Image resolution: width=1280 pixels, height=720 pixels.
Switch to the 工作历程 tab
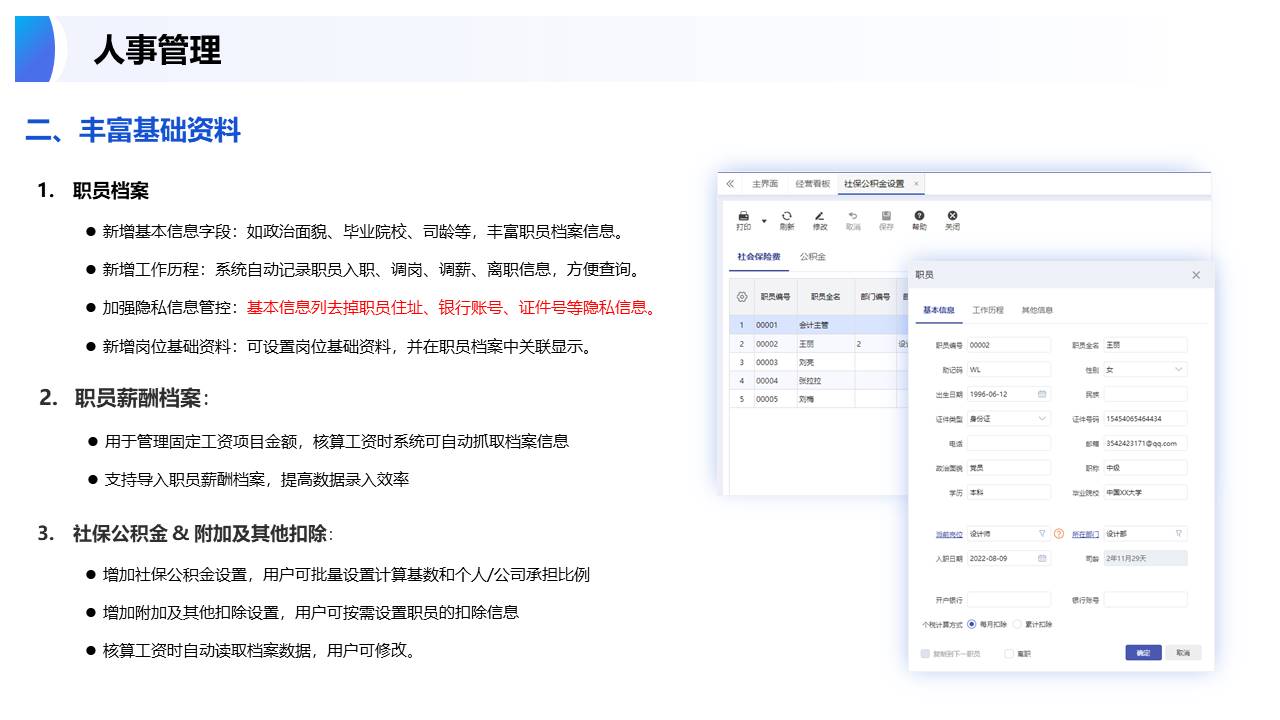(987, 310)
